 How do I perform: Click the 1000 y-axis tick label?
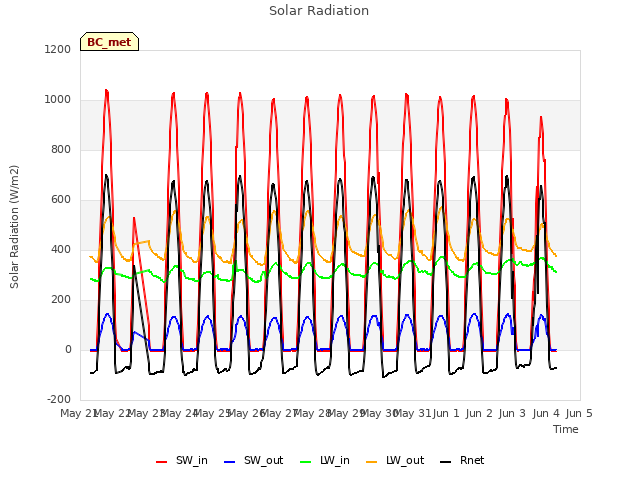click(x=58, y=100)
